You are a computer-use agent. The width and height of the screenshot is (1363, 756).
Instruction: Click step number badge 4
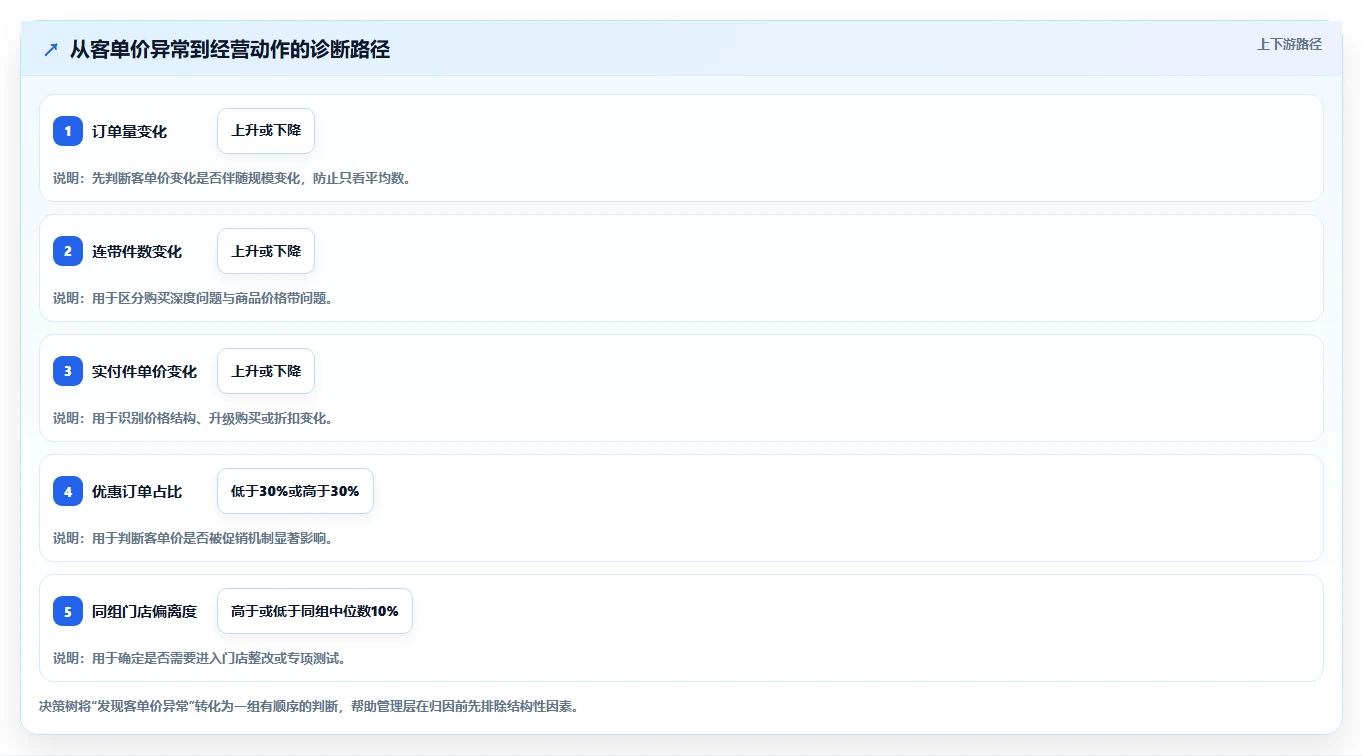(68, 491)
